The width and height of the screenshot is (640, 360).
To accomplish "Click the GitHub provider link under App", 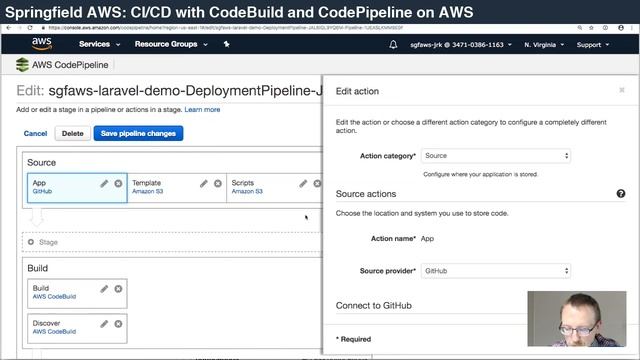I will [42, 191].
